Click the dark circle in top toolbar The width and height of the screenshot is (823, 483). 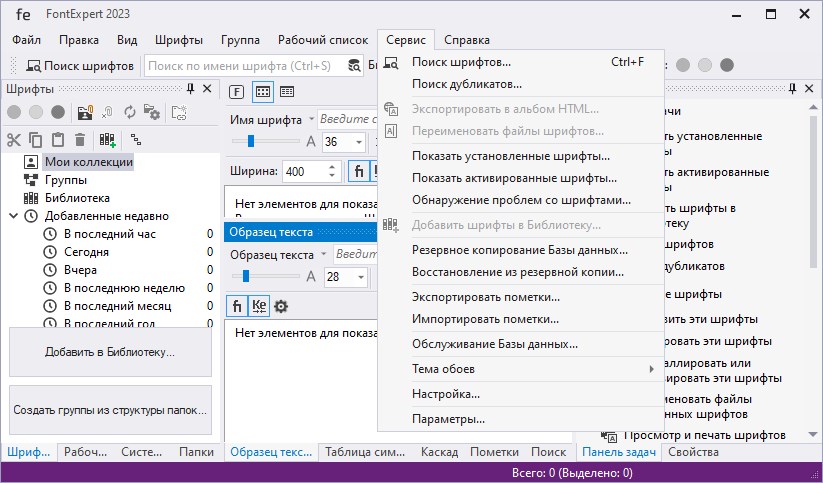(726, 65)
